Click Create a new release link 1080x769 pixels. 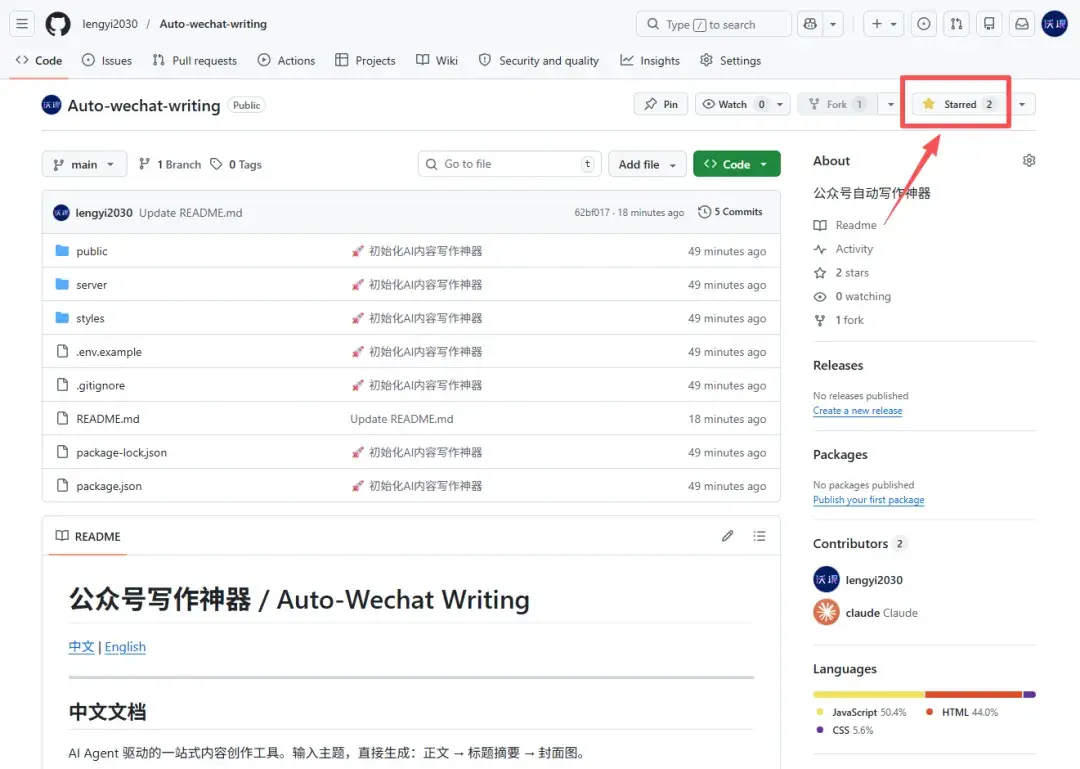point(858,411)
